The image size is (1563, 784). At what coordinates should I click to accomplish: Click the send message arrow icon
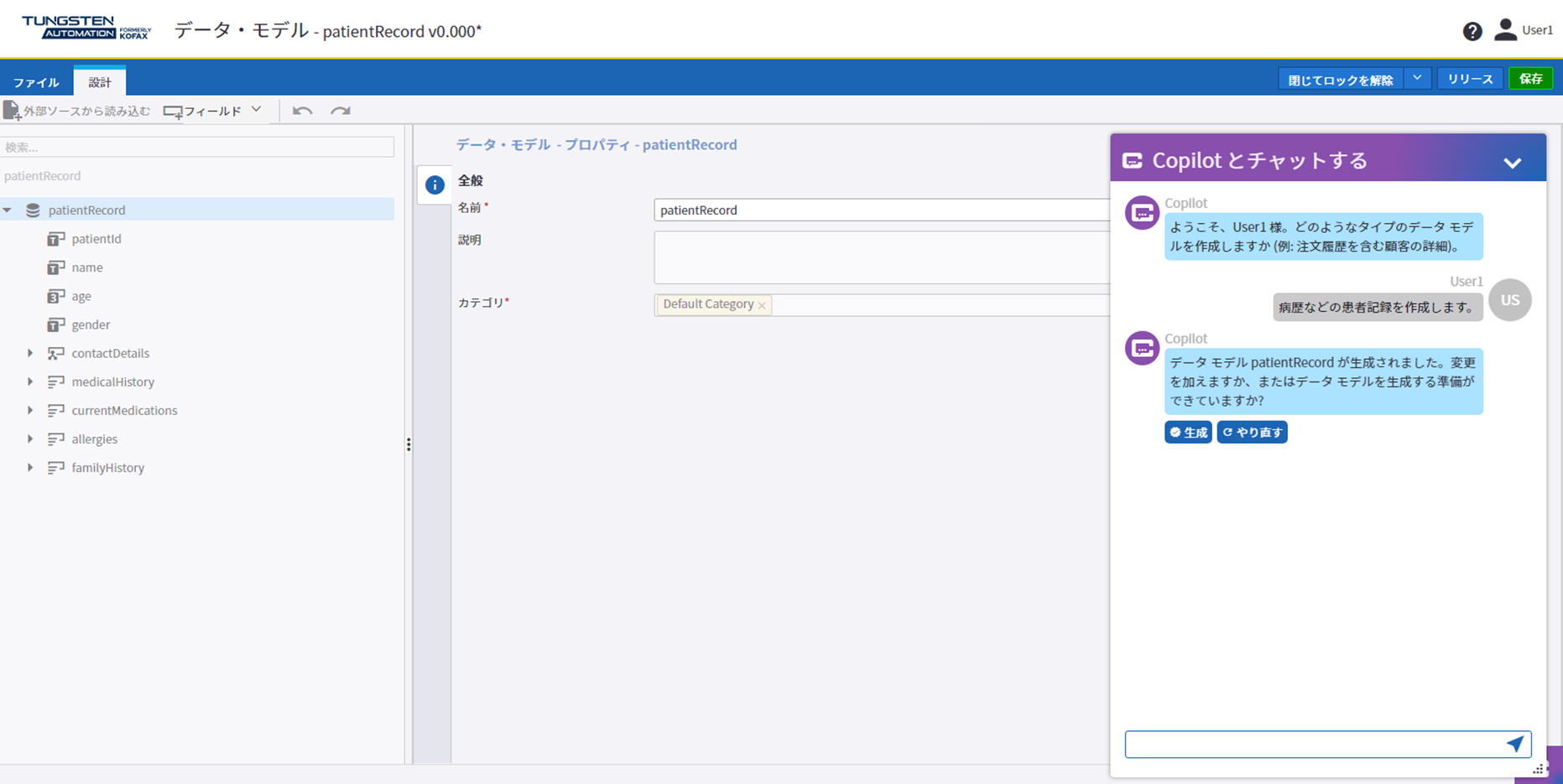pyautogui.click(x=1514, y=744)
